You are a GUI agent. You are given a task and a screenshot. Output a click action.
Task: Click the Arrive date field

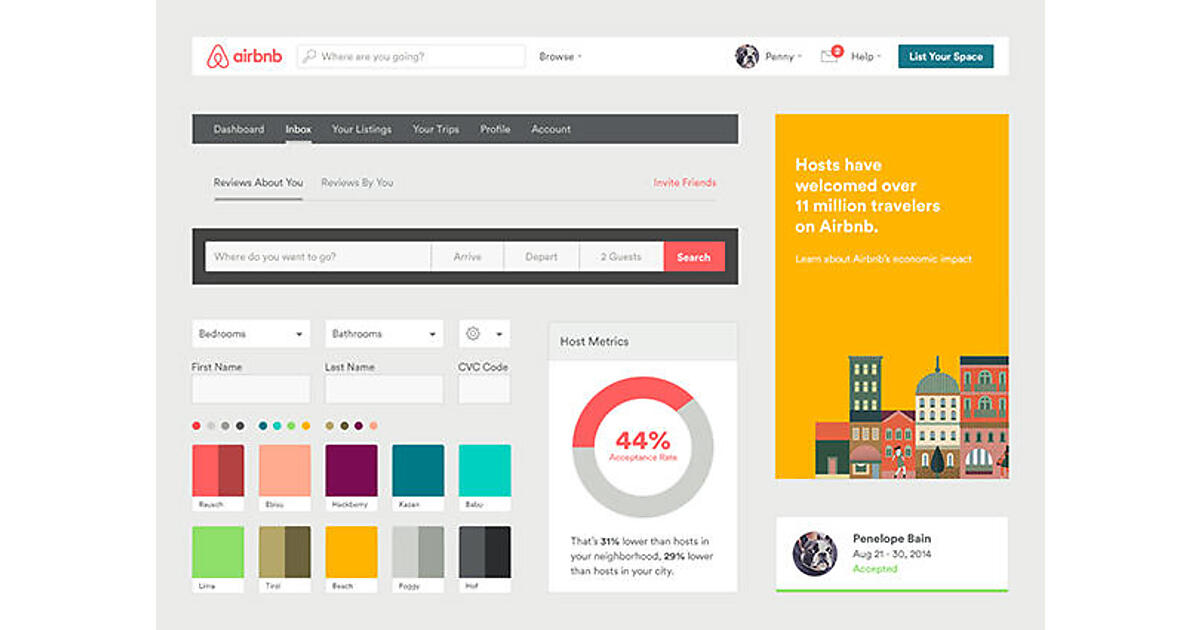[x=467, y=257]
